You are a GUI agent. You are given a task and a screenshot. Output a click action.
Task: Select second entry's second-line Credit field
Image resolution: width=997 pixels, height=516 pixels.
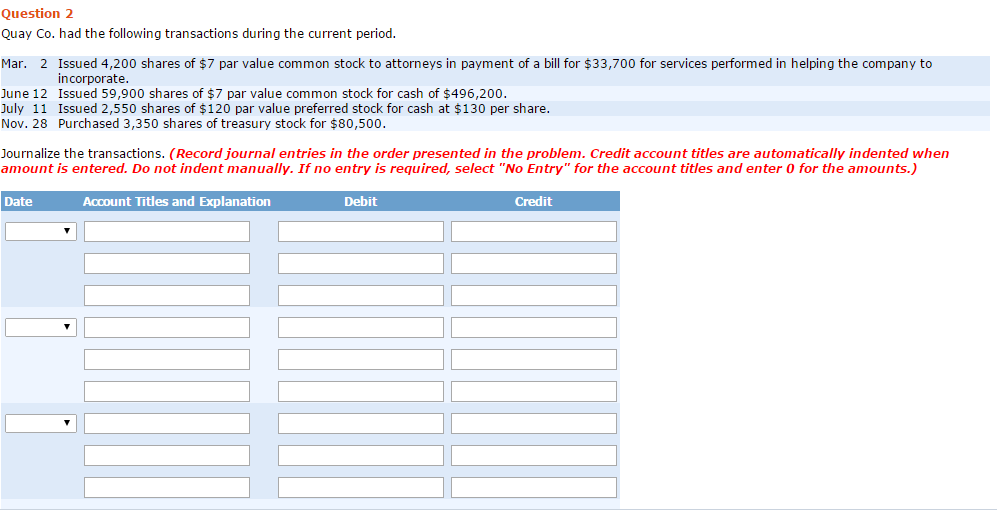(x=533, y=359)
